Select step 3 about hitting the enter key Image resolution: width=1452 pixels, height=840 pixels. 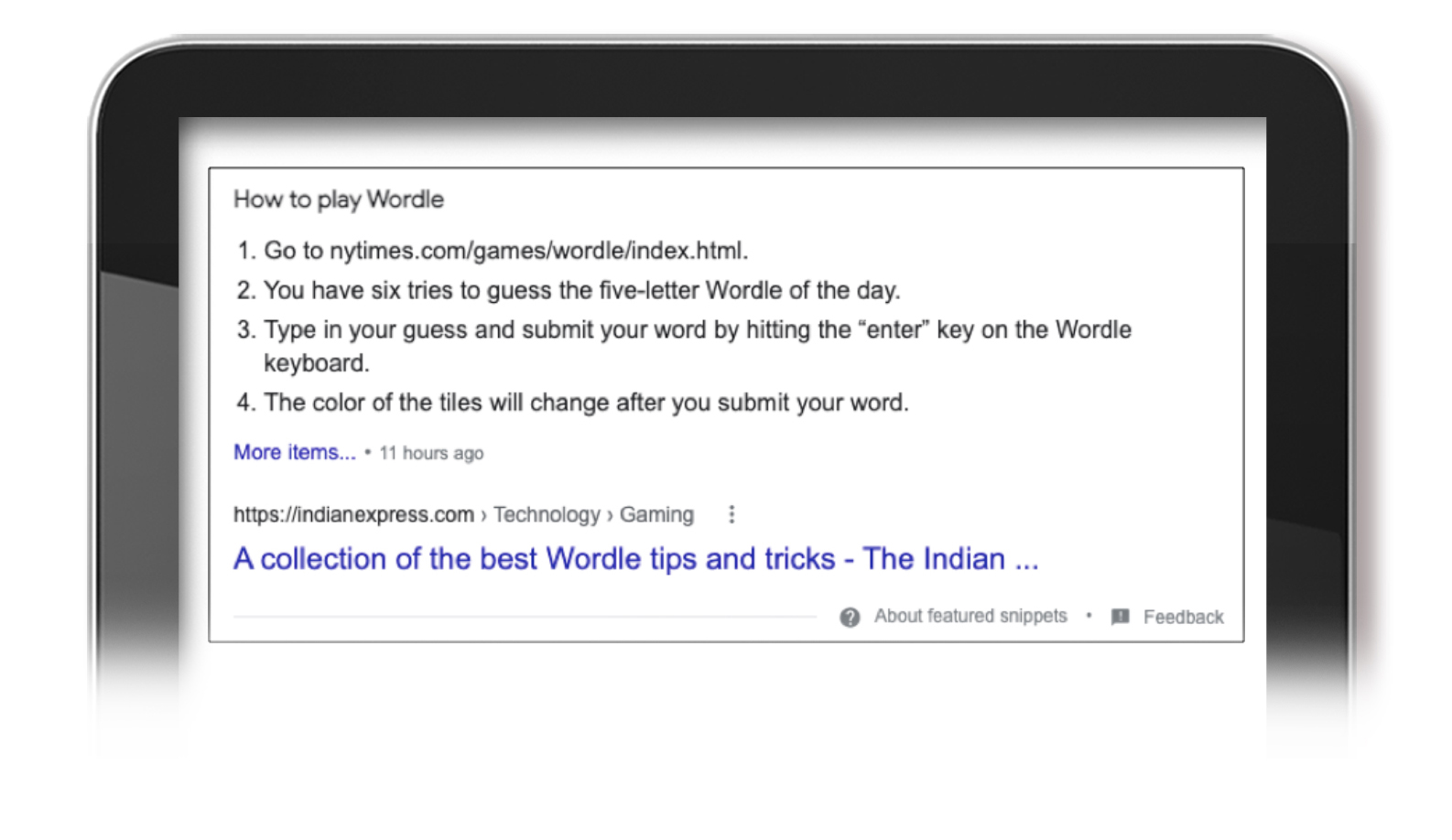coord(698,346)
